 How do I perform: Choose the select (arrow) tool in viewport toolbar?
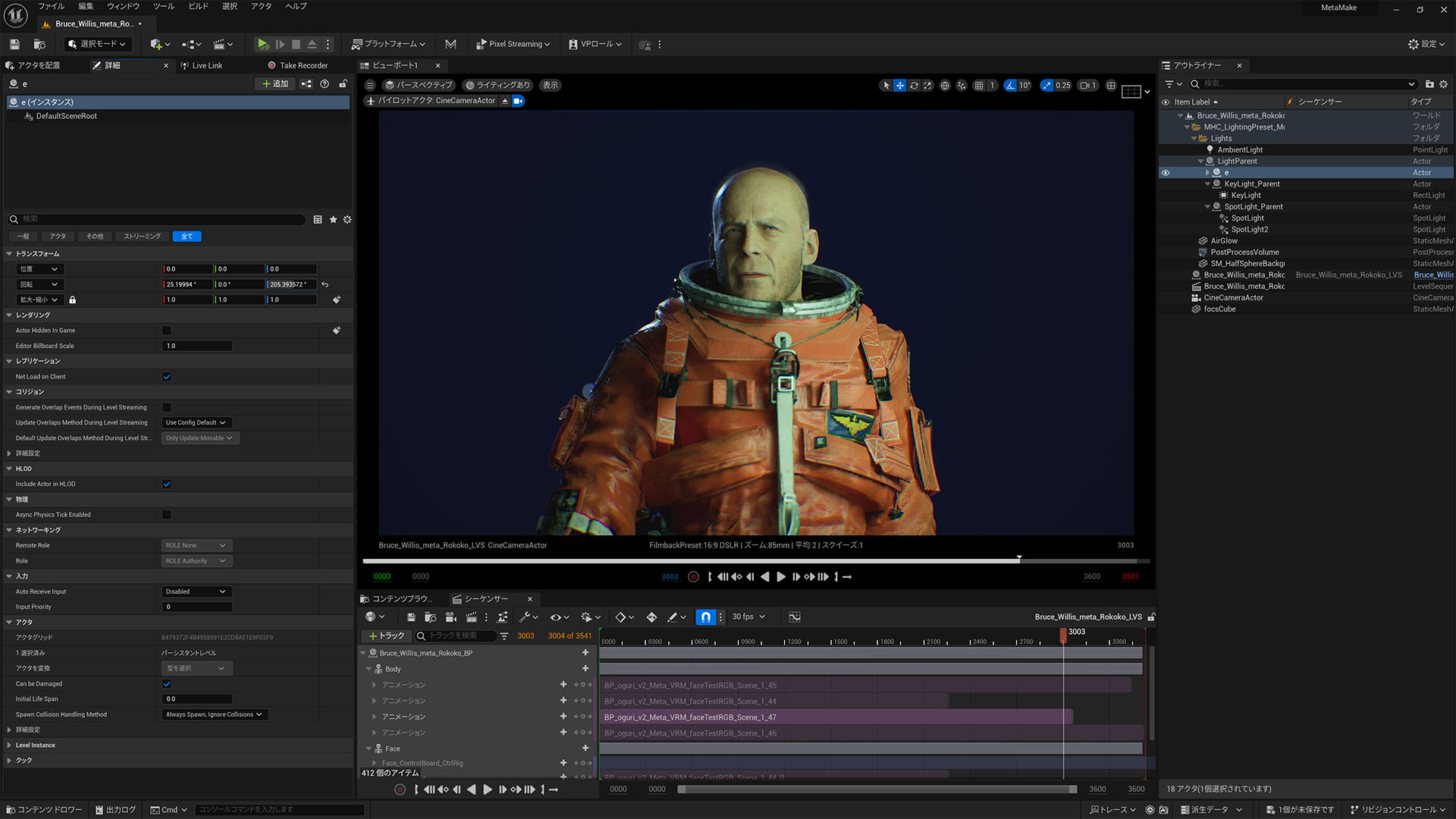[886, 85]
